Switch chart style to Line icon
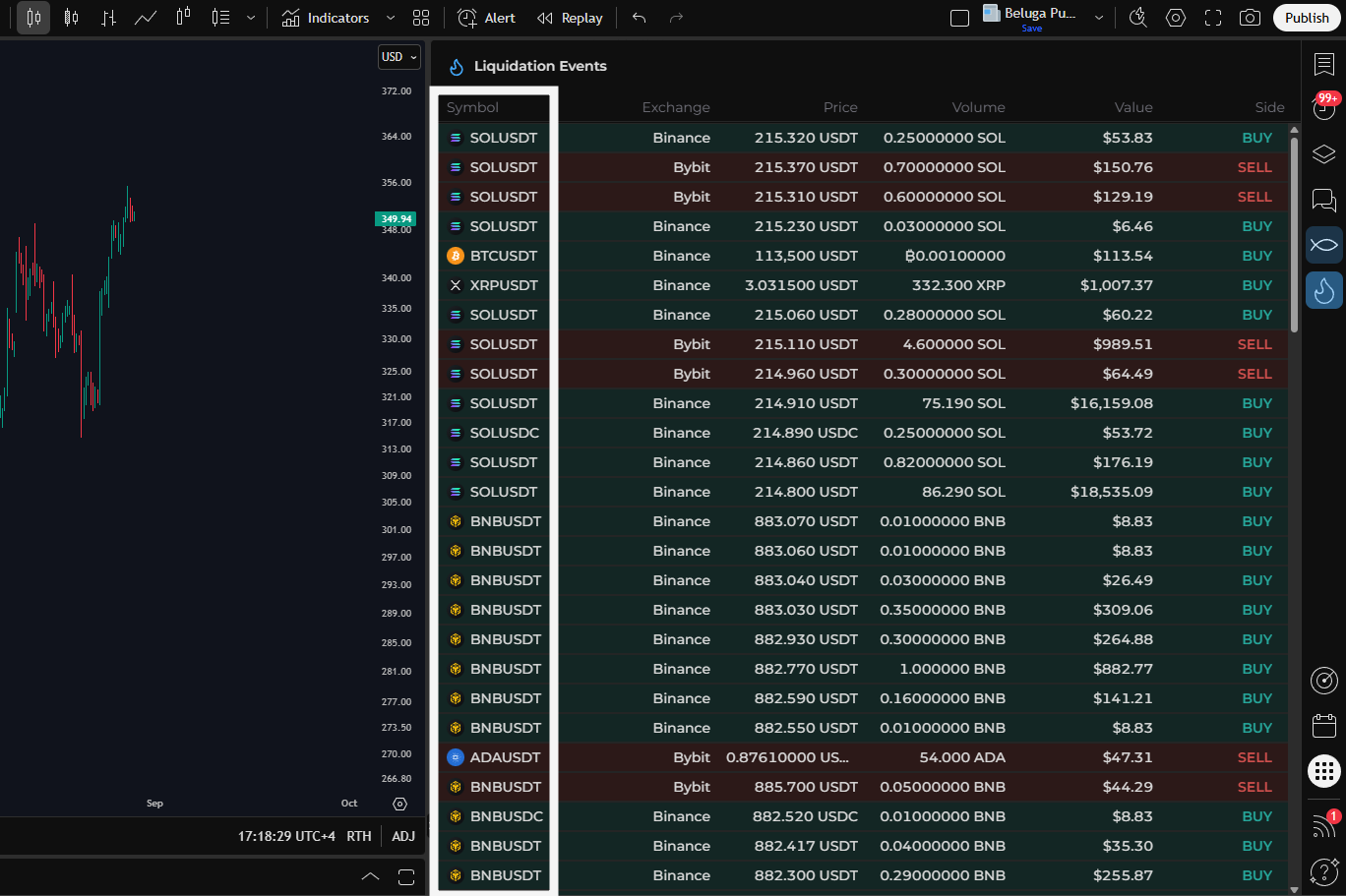 point(146,18)
